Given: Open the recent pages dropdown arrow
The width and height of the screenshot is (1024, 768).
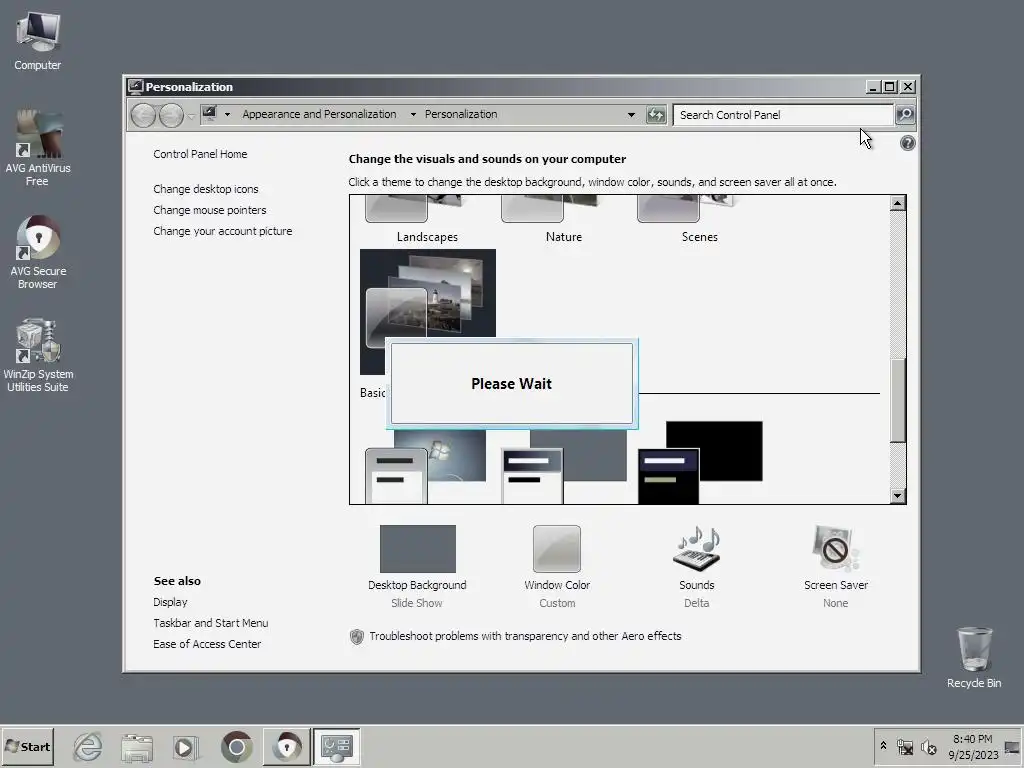Looking at the screenshot, I should click(x=191, y=116).
